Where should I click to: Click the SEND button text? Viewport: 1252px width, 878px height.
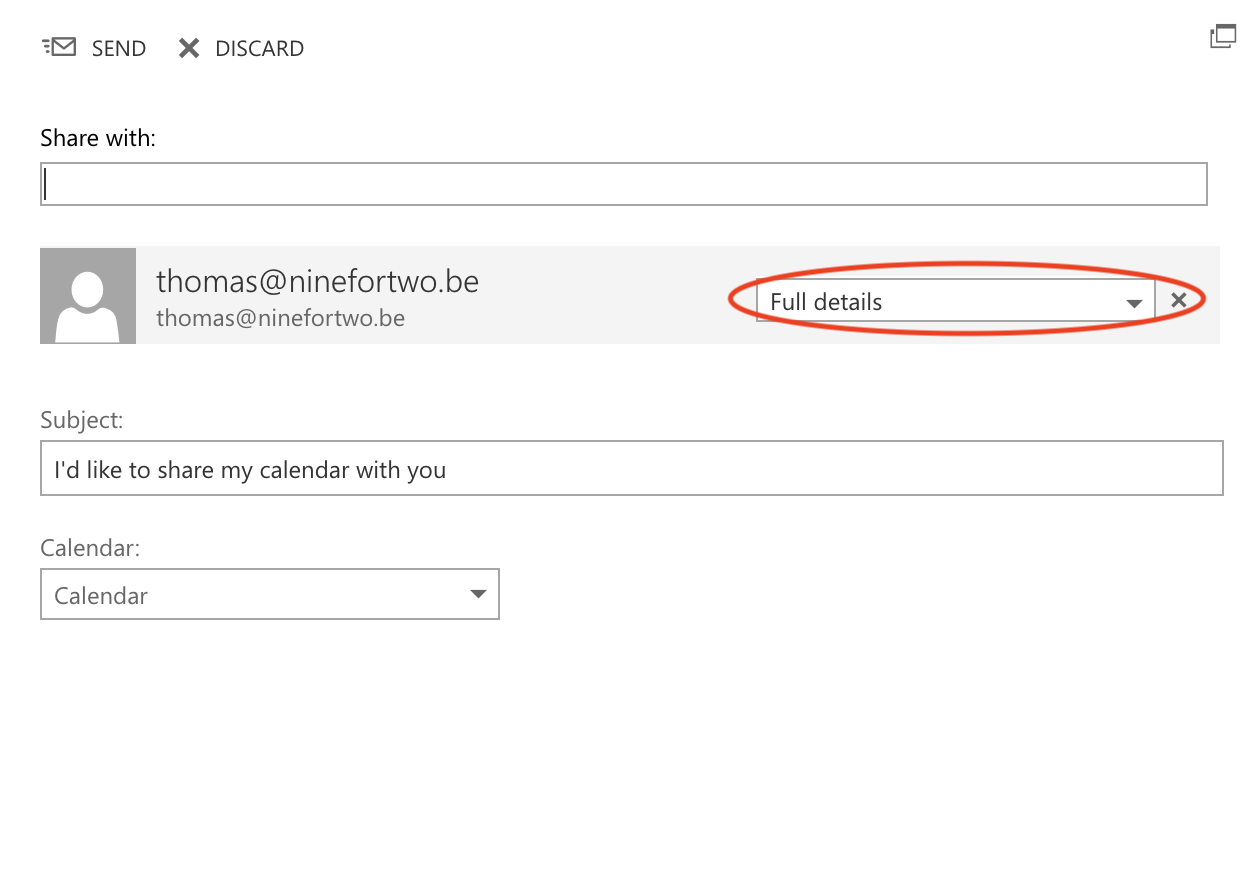point(118,48)
